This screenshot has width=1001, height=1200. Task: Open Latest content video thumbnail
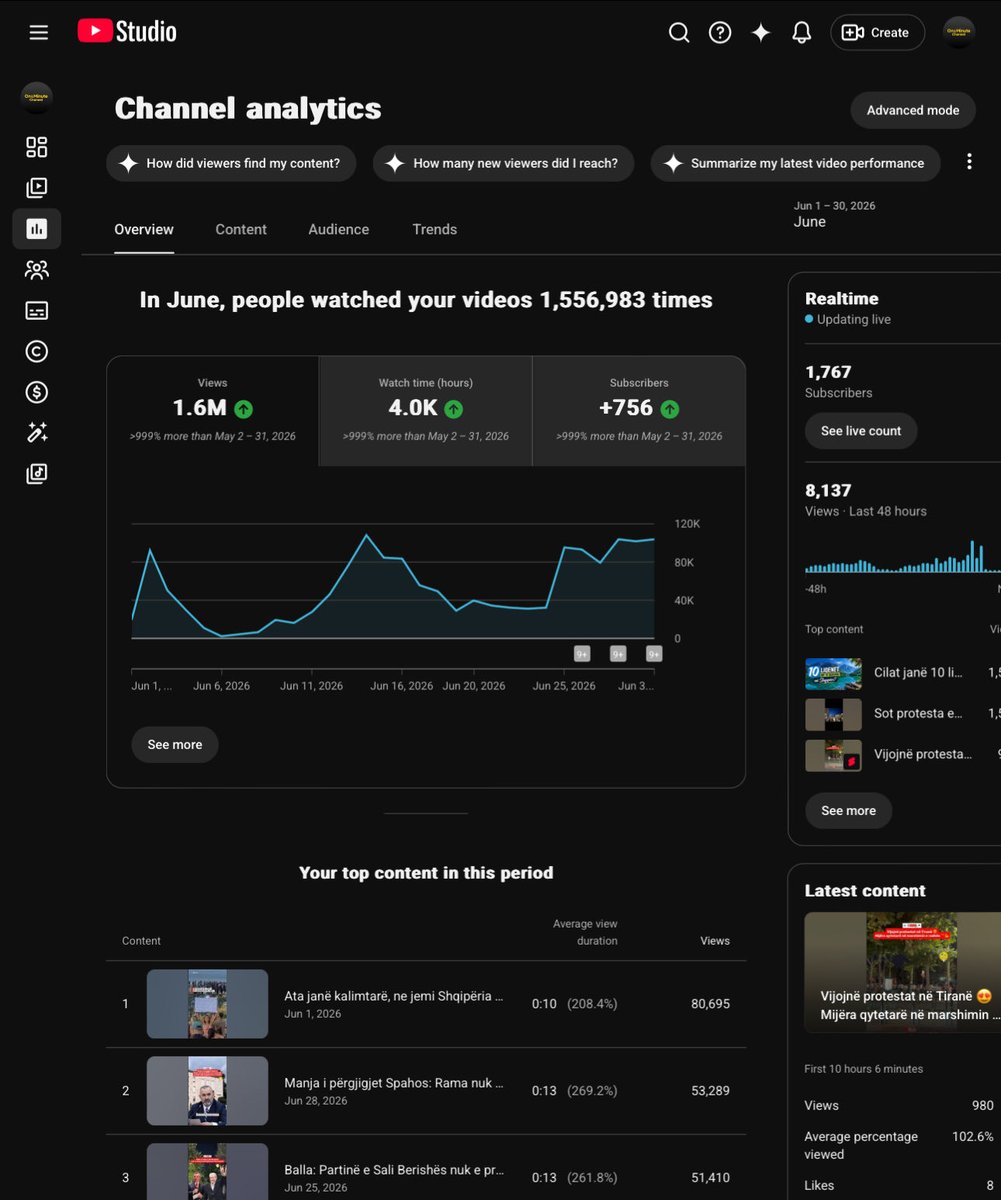[902, 972]
